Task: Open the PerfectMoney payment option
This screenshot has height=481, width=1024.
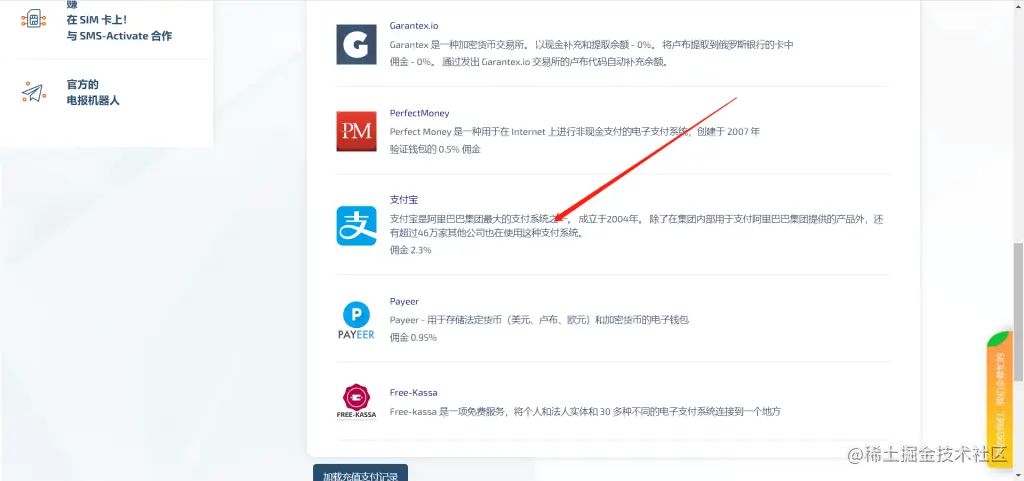Action: 419,113
